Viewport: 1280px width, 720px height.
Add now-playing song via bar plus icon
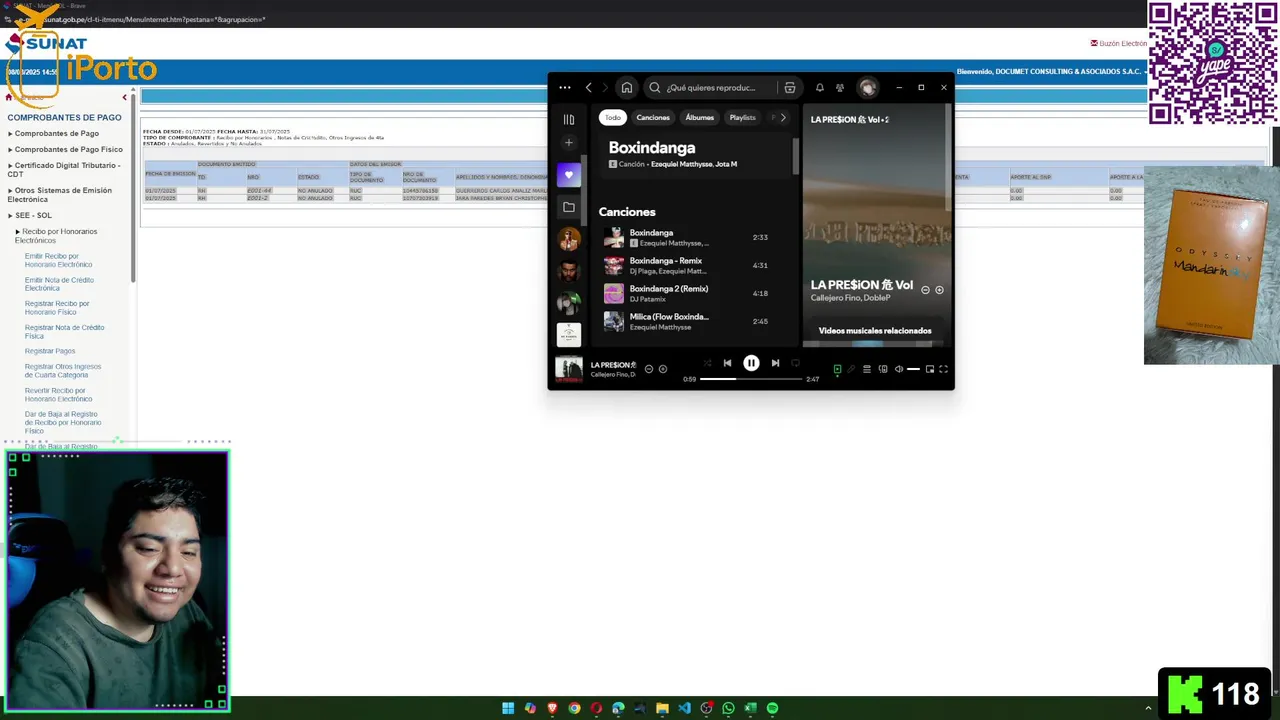[x=662, y=369]
